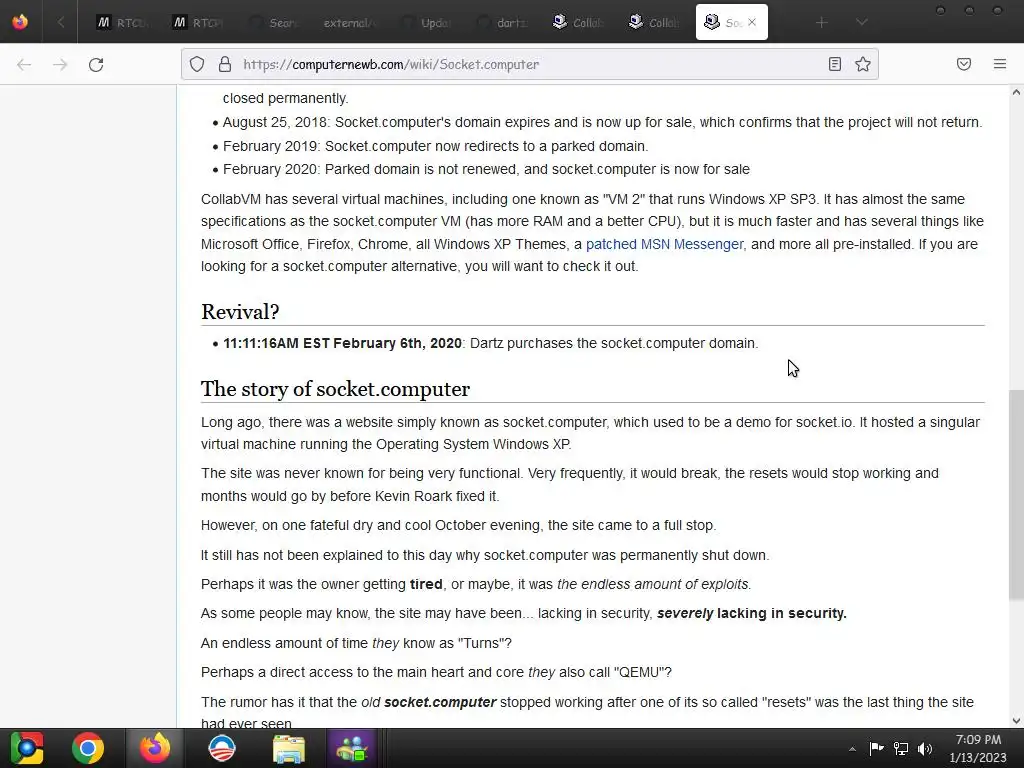The height and width of the screenshot is (768, 1024).
Task: Click the Revival? section heading
Action: pyautogui.click(x=240, y=312)
